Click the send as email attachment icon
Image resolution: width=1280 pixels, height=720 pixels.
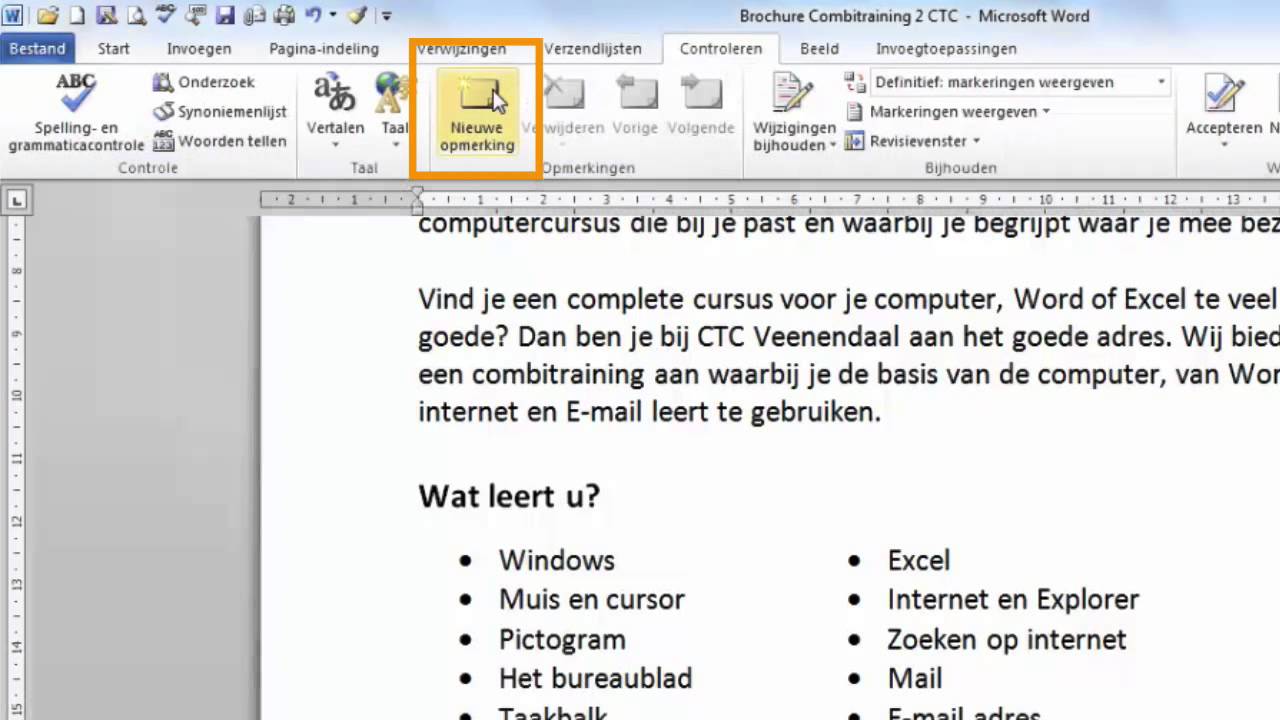pyautogui.click(x=255, y=15)
